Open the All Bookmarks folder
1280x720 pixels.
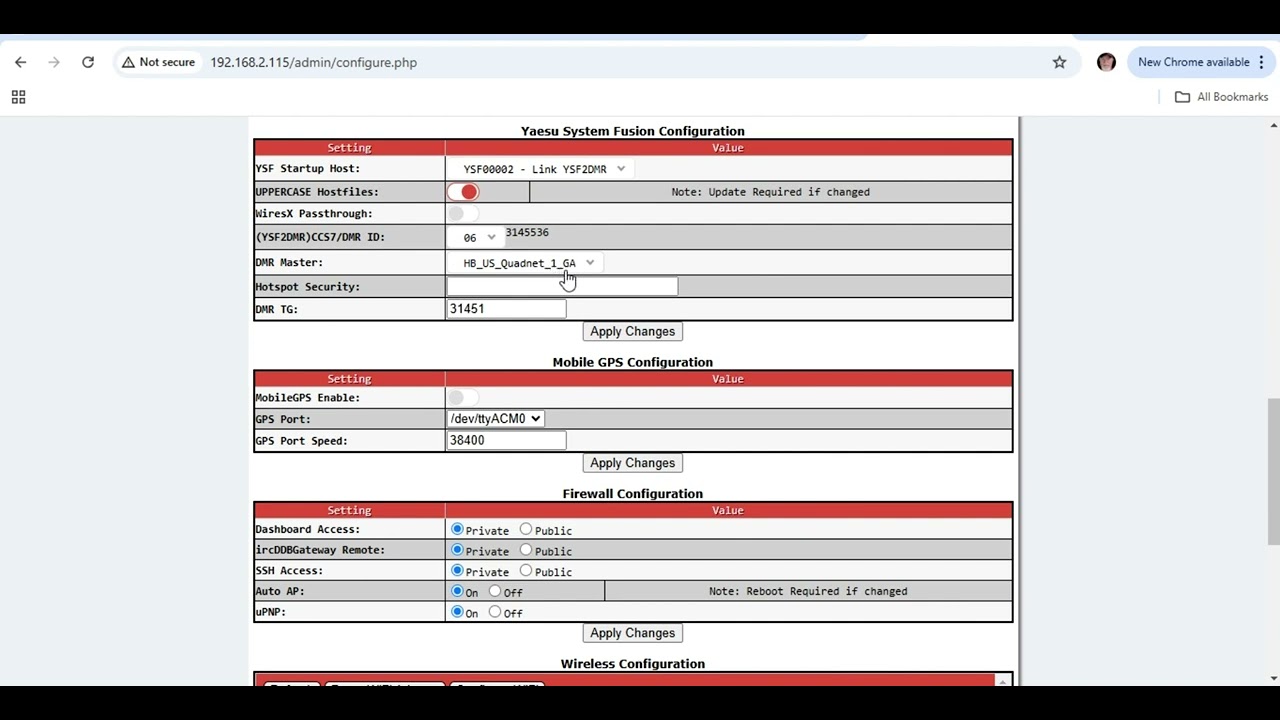pos(1221,97)
